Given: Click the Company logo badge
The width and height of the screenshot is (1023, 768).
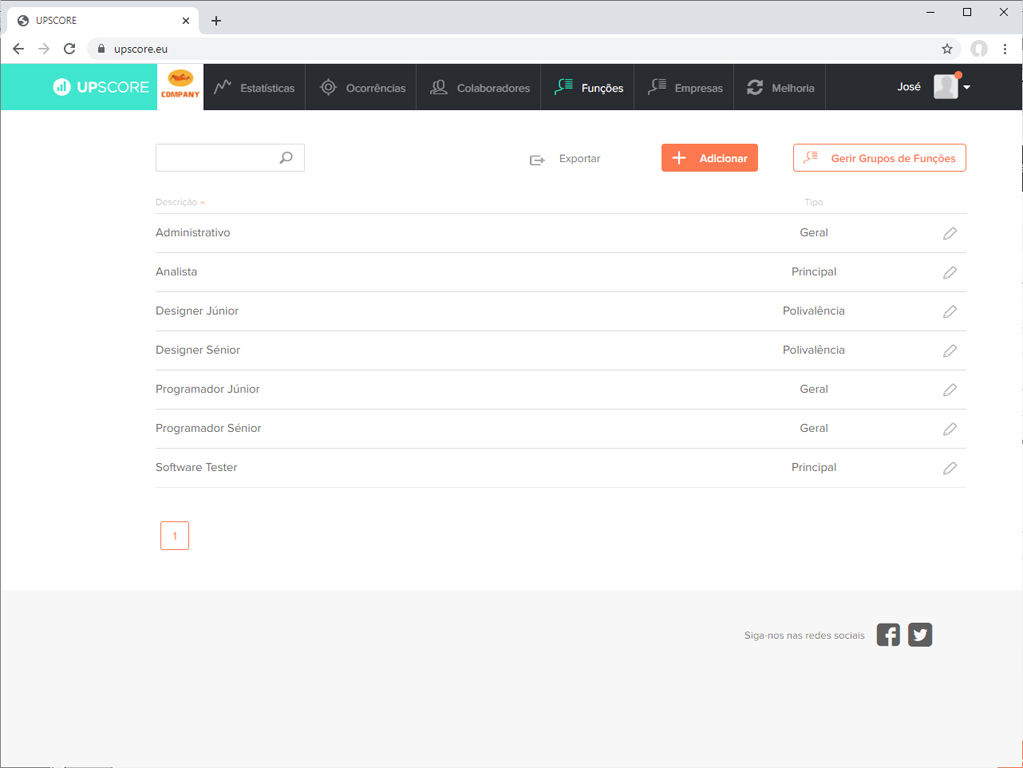Looking at the screenshot, I should click(x=180, y=87).
